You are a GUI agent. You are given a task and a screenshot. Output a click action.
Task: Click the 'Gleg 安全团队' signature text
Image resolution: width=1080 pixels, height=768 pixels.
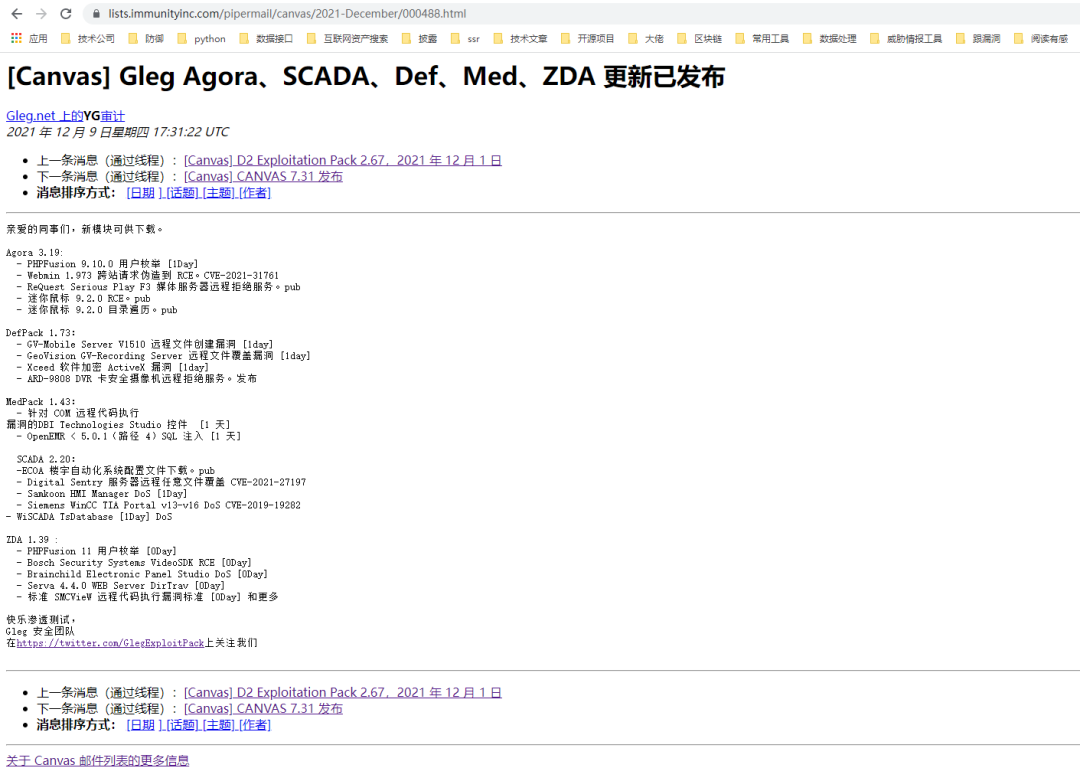pyautogui.click(x=40, y=632)
